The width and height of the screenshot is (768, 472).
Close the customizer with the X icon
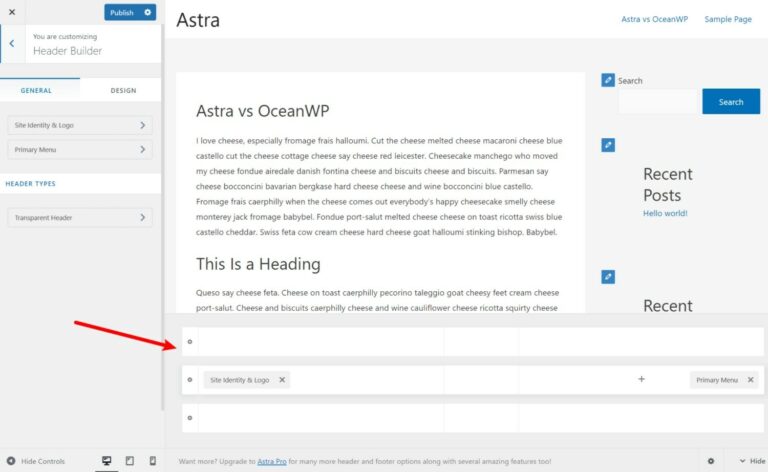click(x=12, y=12)
